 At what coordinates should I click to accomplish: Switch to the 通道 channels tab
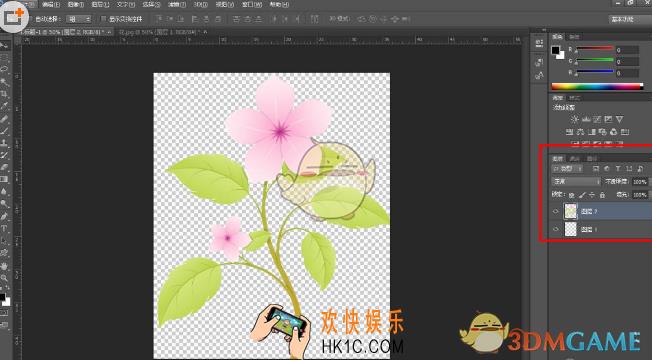575,158
